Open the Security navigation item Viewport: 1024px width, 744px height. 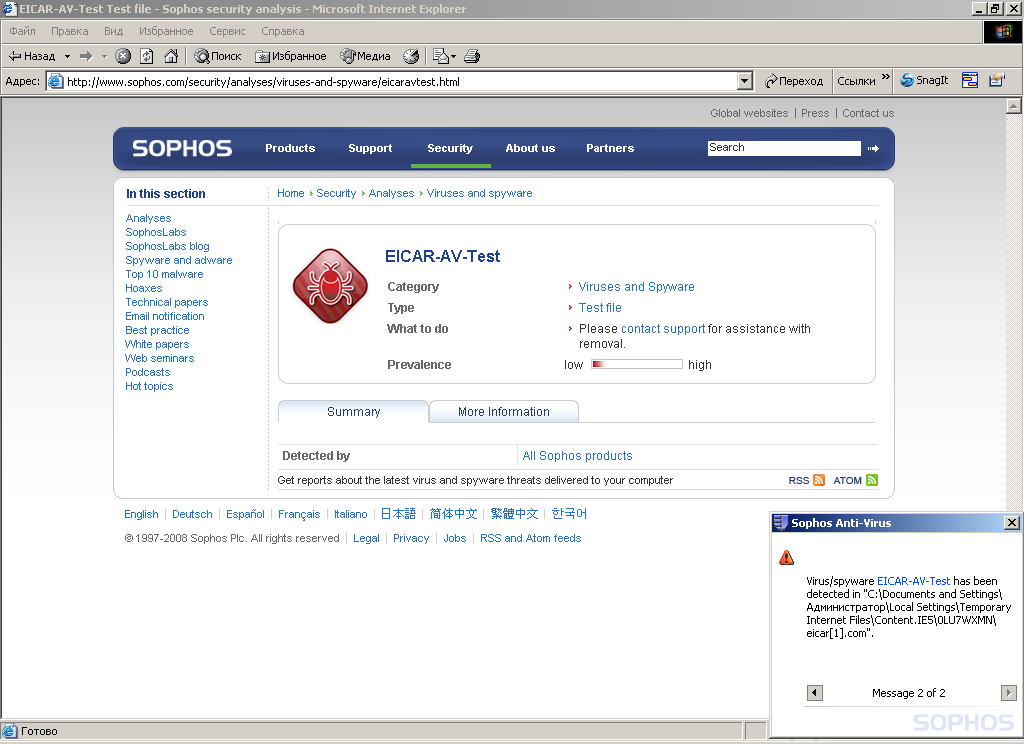(x=450, y=148)
